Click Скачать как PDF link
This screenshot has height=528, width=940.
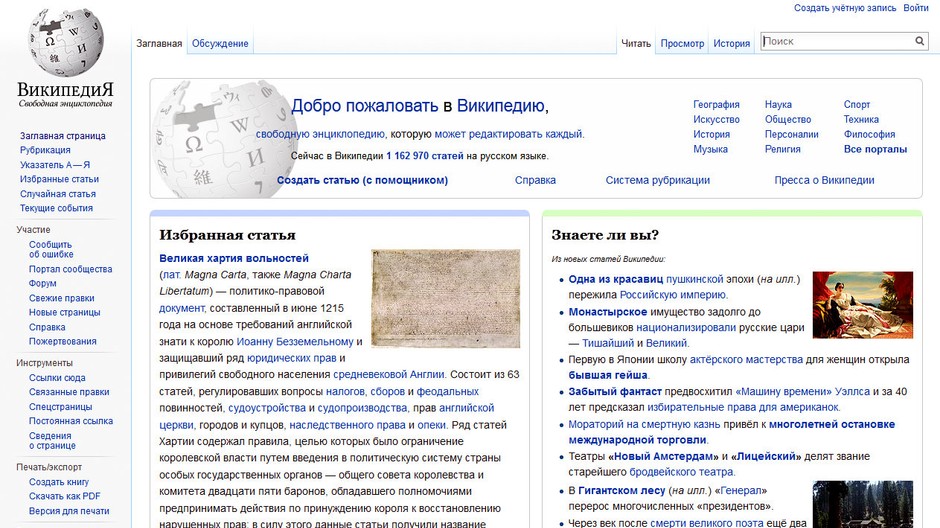[64, 496]
